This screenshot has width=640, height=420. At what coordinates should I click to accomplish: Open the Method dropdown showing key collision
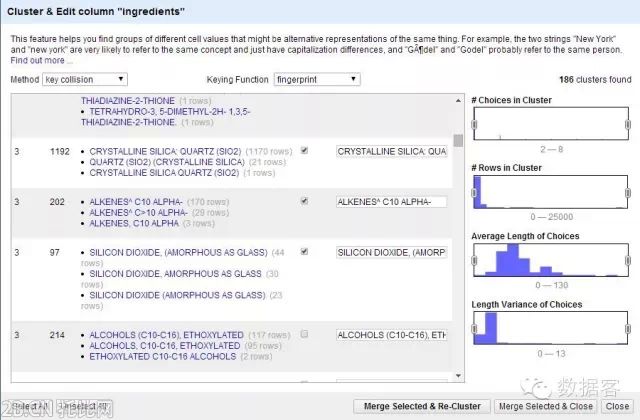[x=85, y=79]
